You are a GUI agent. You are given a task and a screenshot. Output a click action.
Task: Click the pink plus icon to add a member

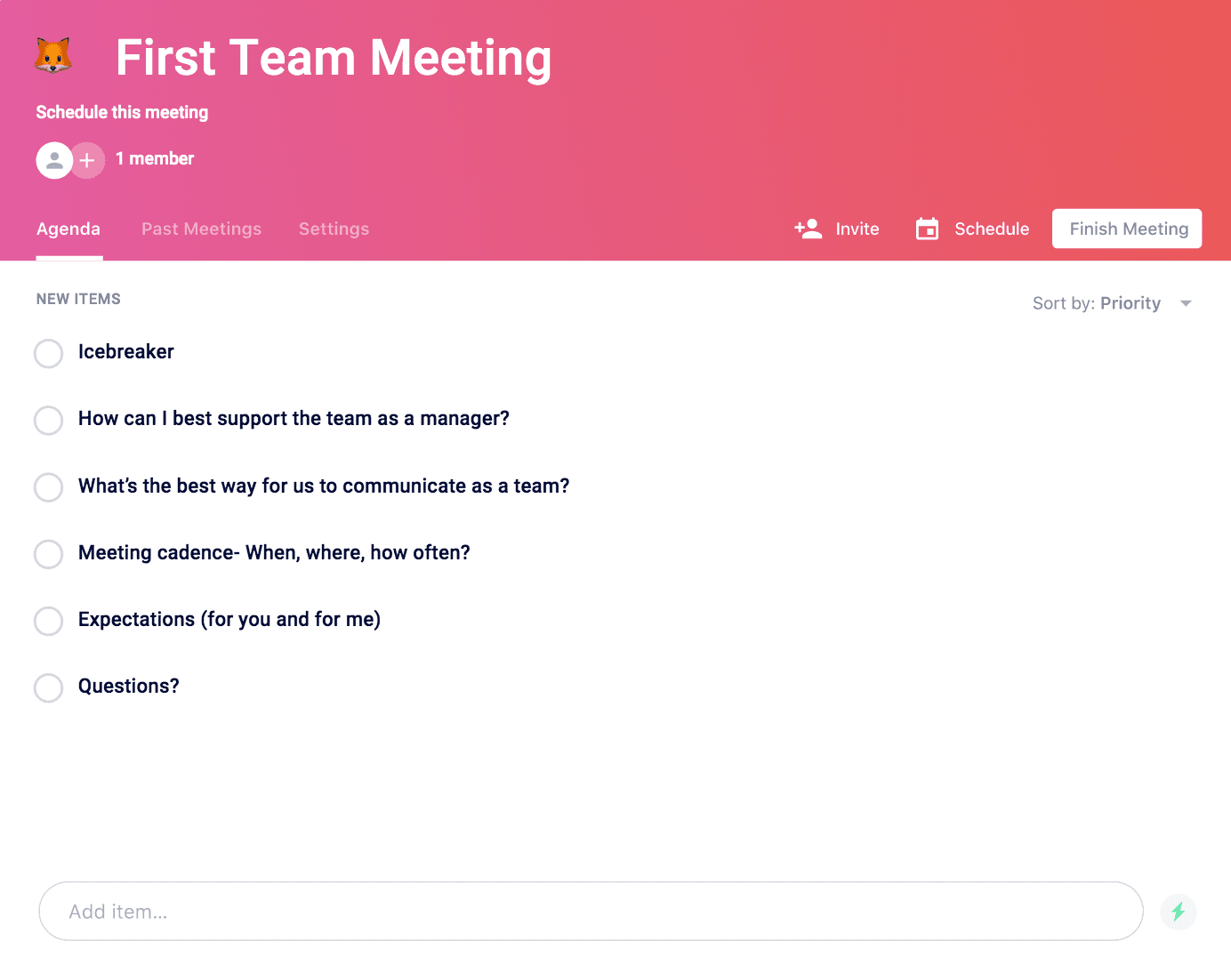87,160
